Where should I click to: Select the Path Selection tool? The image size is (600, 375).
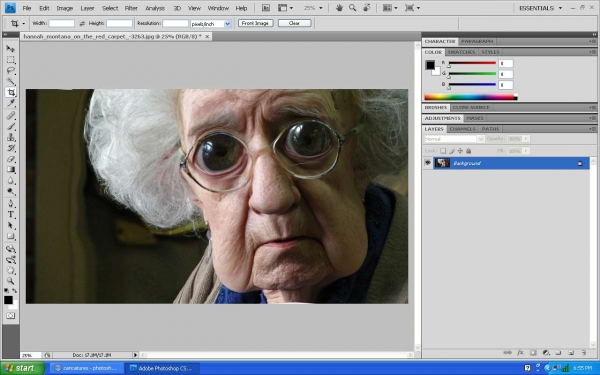pyautogui.click(x=10, y=225)
